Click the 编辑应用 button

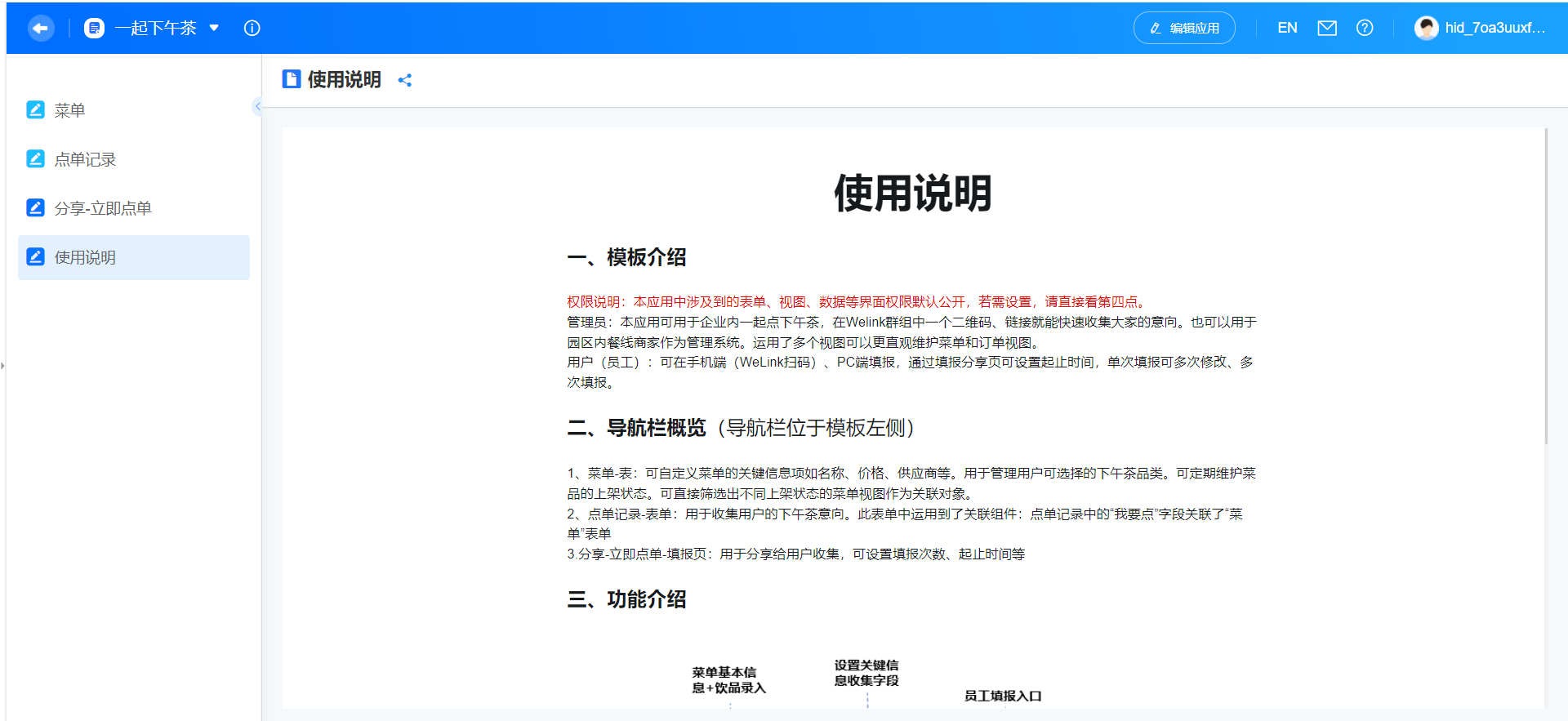1184,29
